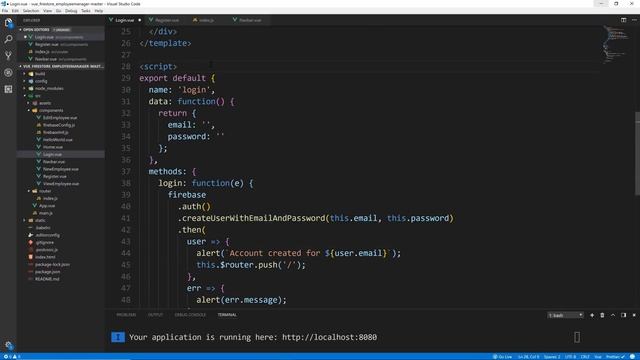Open the View menu
Screen dimensions: 640x360
point(48,11)
